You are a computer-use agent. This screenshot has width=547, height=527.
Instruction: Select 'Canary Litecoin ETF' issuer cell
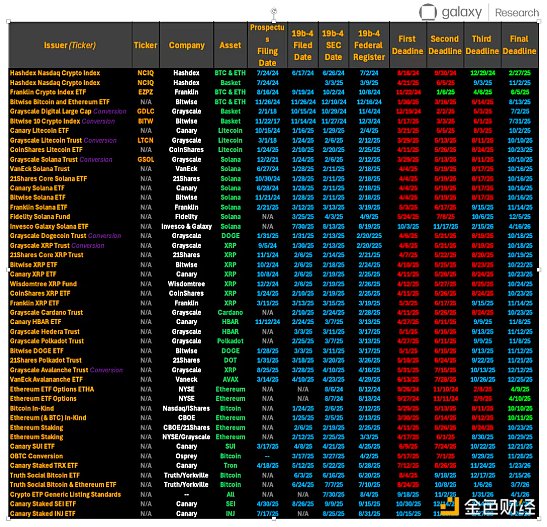pos(39,130)
